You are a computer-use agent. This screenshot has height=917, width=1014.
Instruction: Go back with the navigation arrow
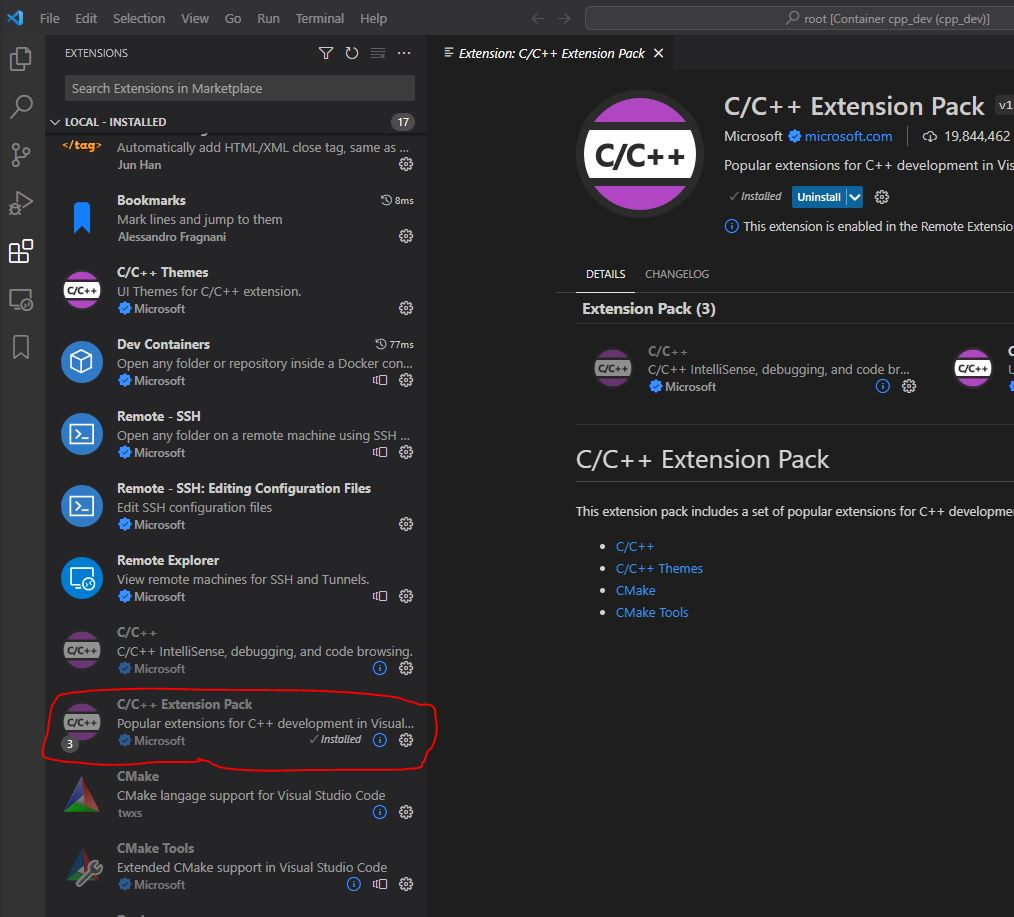(537, 18)
